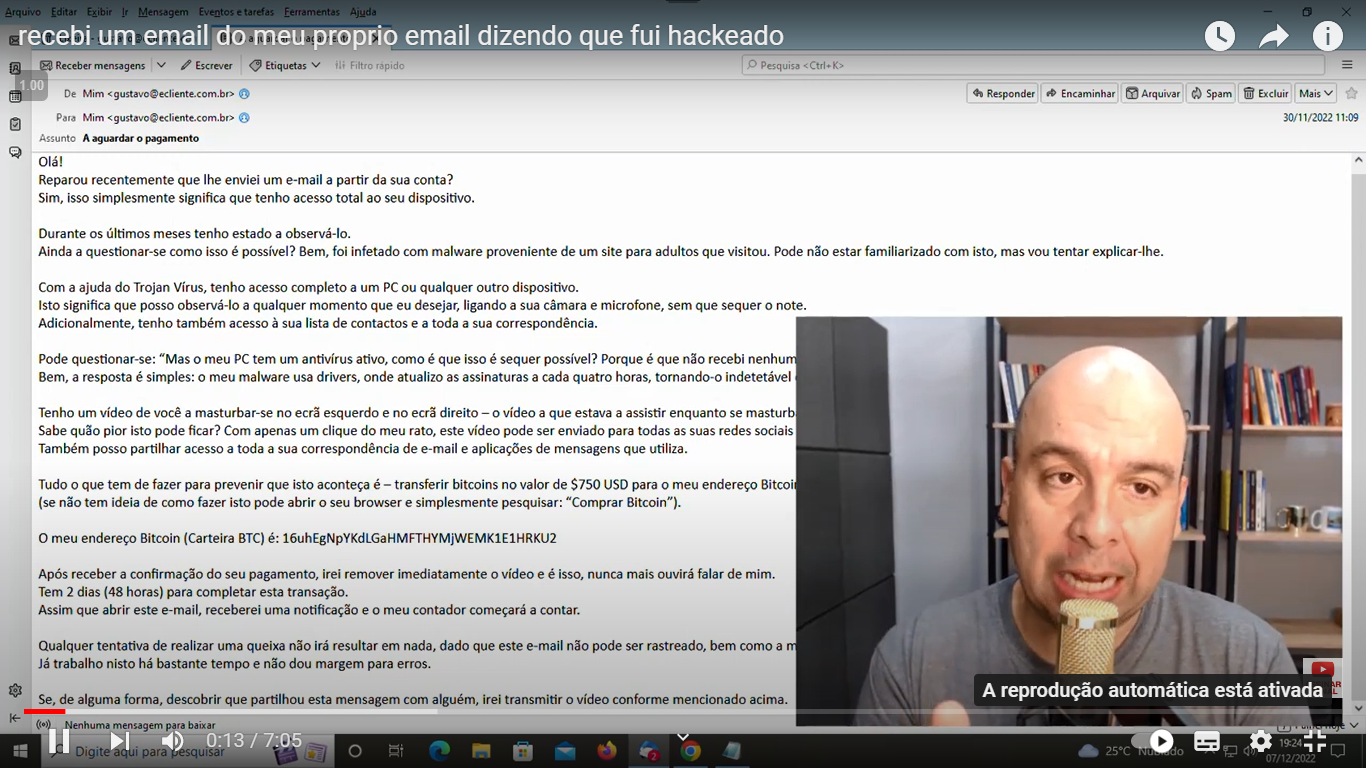
Task: Toggle the autoplay switch in the player
Action: click(1153, 741)
